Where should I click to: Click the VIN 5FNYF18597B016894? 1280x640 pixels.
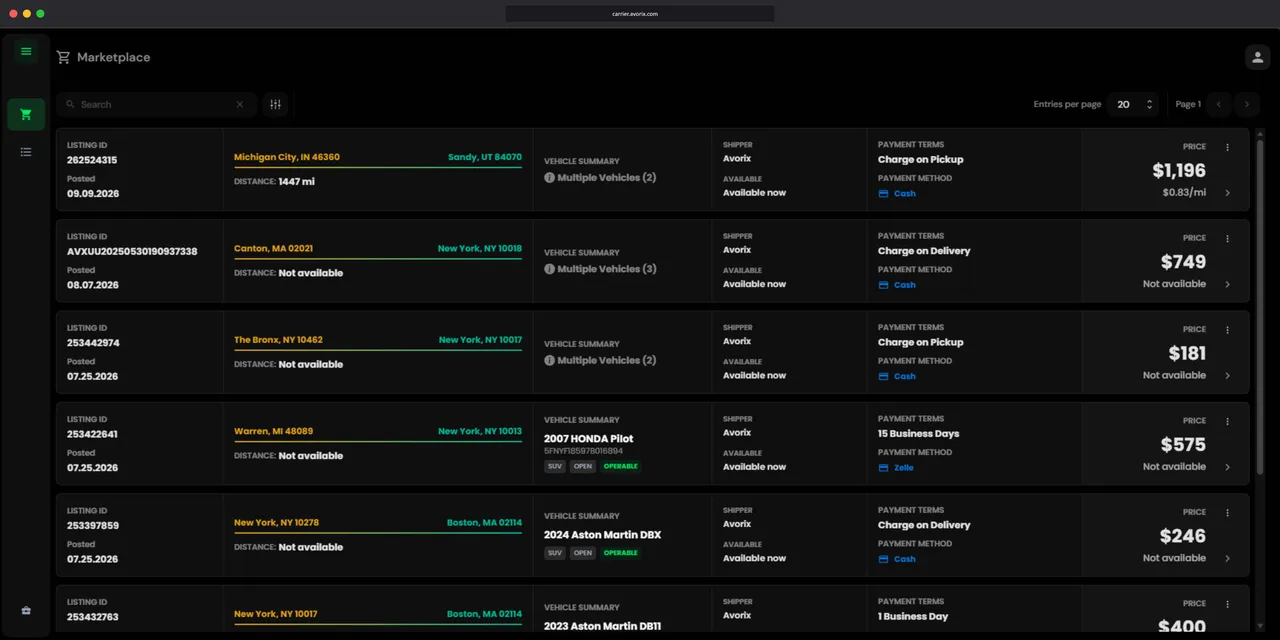coord(583,451)
